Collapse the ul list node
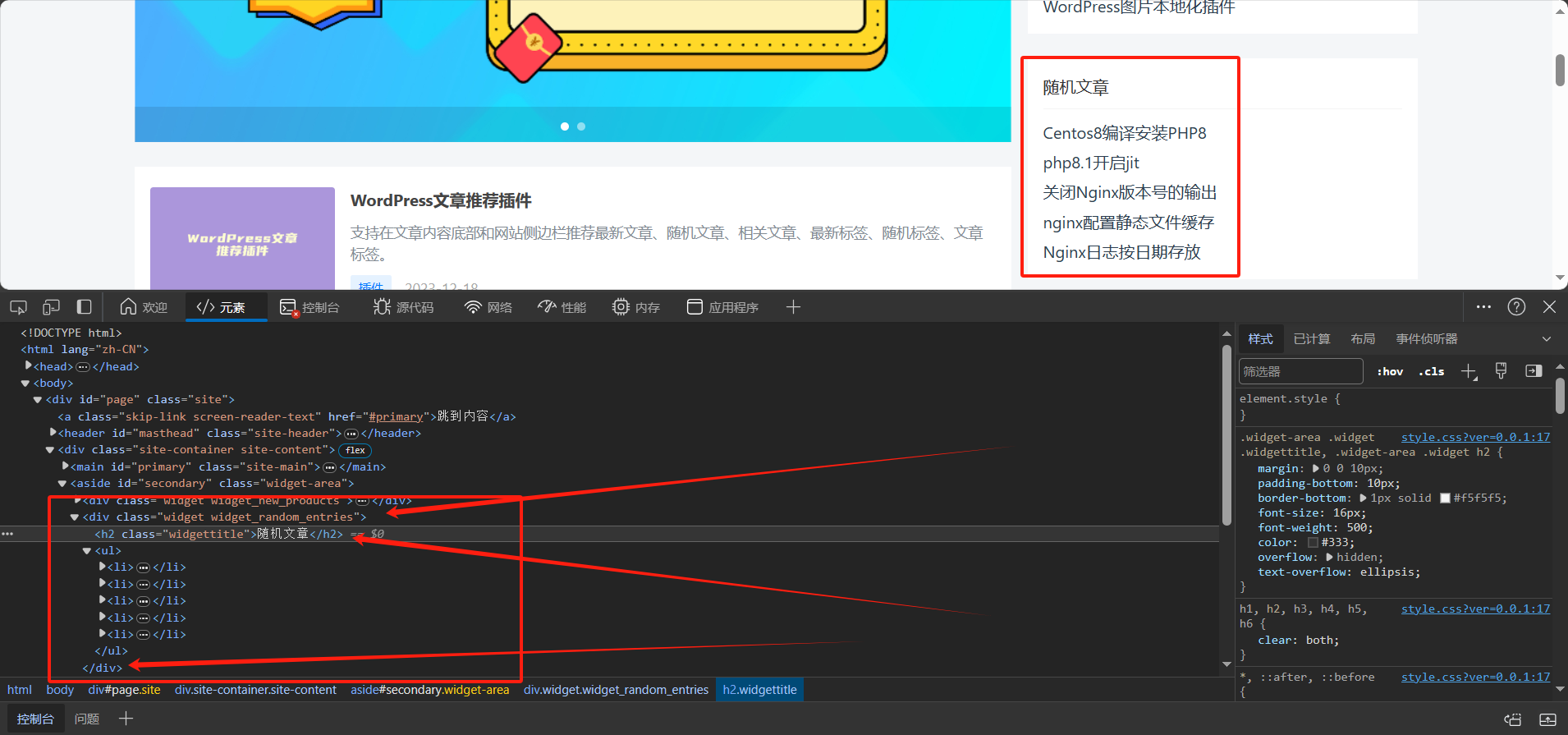The height and width of the screenshot is (735, 1568). click(87, 551)
